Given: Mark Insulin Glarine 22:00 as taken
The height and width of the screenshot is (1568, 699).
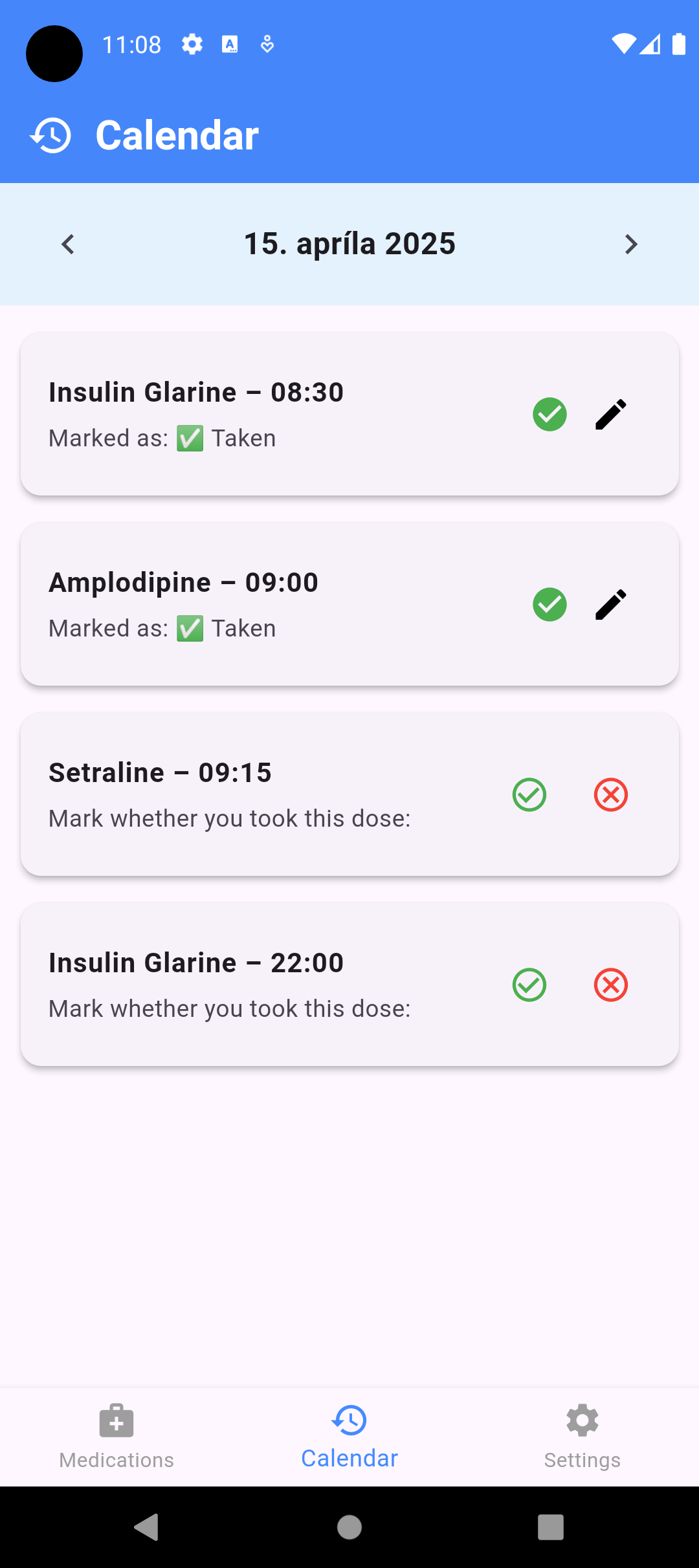Looking at the screenshot, I should point(529,985).
